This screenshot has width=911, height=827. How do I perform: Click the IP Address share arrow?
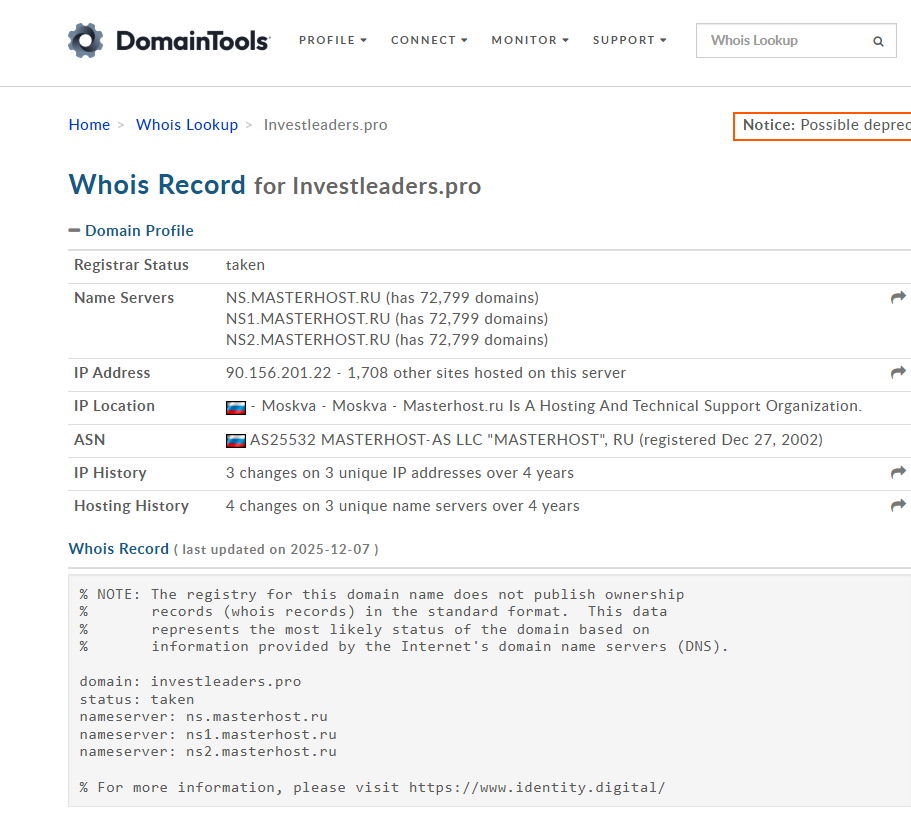tap(897, 373)
